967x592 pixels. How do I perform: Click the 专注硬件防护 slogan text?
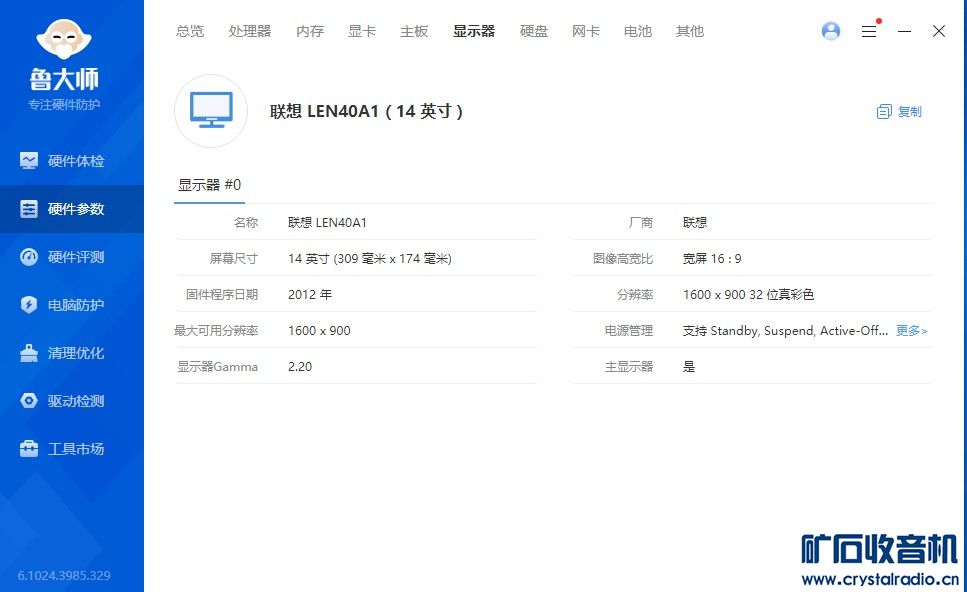(64, 105)
